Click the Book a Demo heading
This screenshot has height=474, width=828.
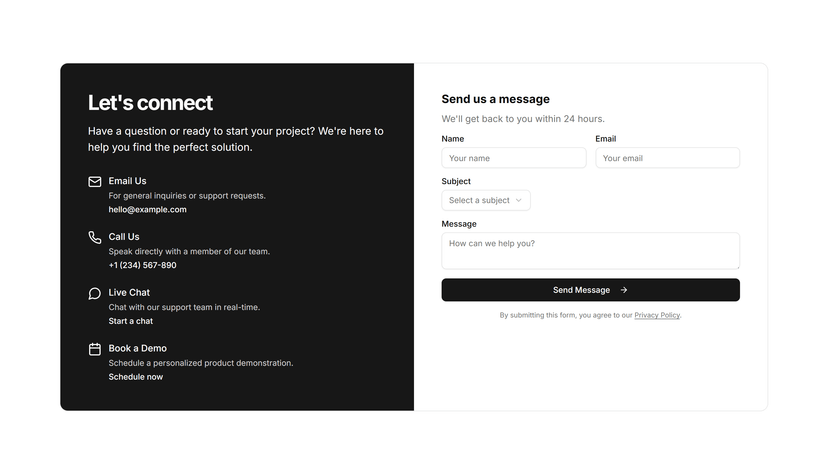137,348
